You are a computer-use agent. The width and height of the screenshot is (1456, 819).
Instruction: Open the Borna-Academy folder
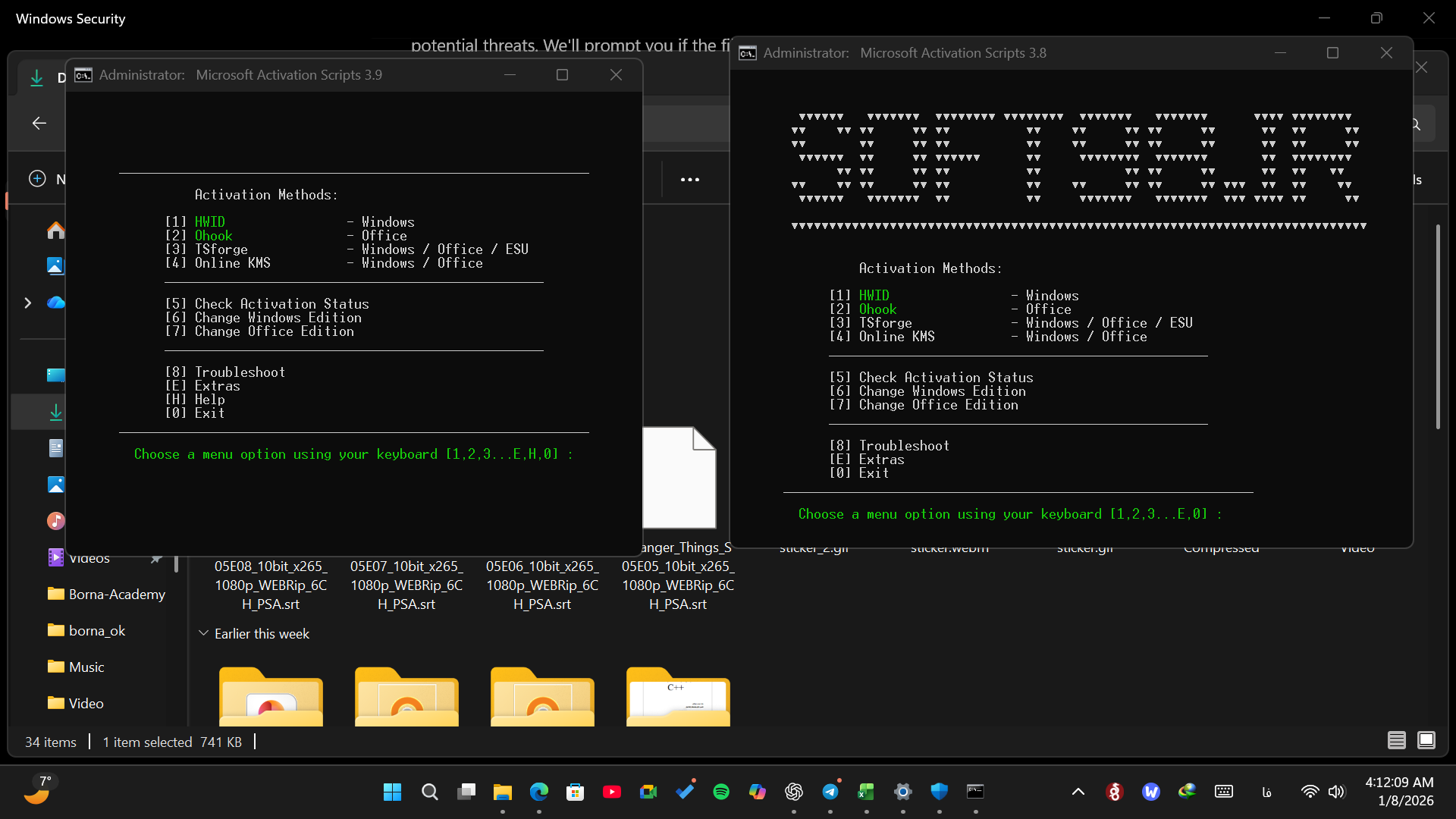116,594
